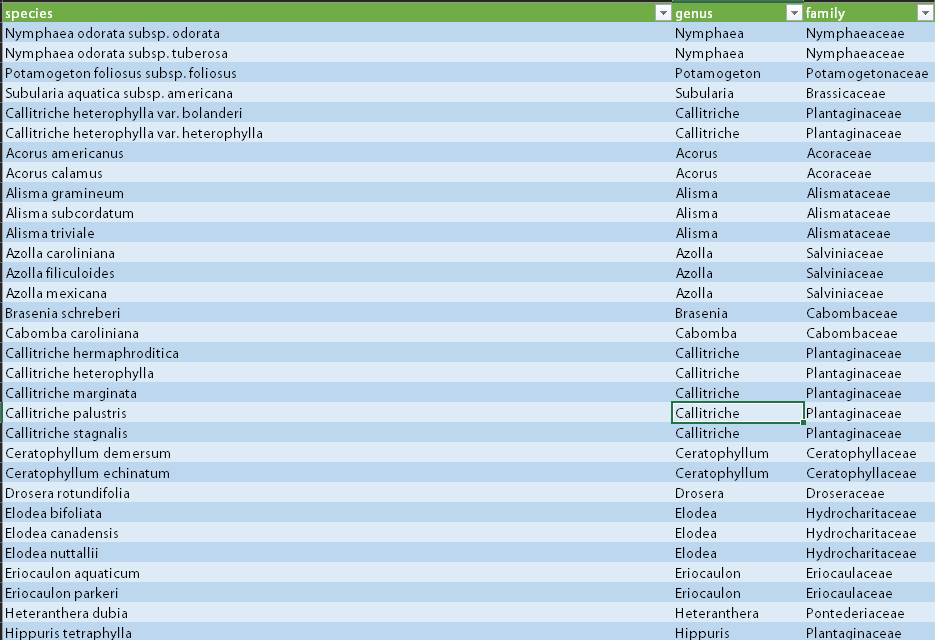The height and width of the screenshot is (640, 935).
Task: Click genus 'Cabomba' cell
Action: 738,333
